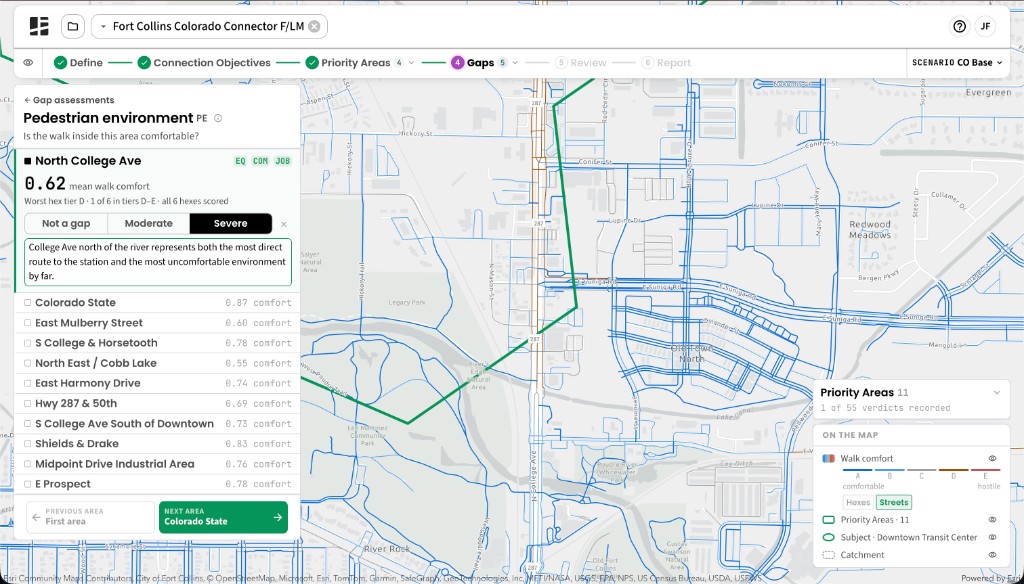
Task: Open the SCENARIO CO Base dropdown
Action: click(957, 63)
